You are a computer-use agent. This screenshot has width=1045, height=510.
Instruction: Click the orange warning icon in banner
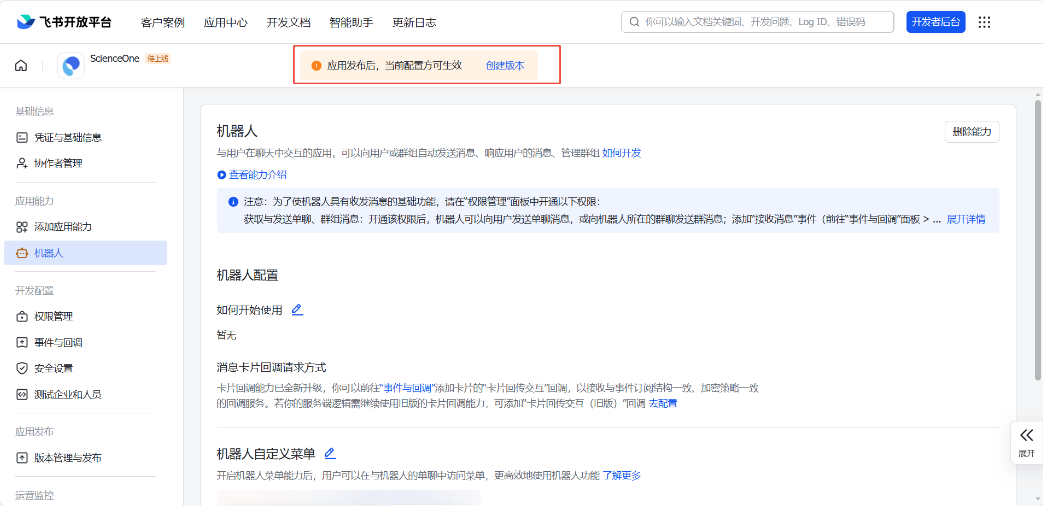pyautogui.click(x=317, y=65)
